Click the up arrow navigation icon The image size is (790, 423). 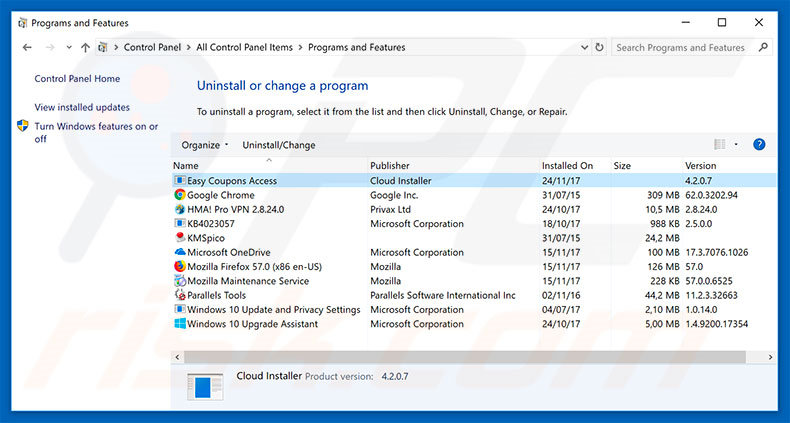pos(86,47)
